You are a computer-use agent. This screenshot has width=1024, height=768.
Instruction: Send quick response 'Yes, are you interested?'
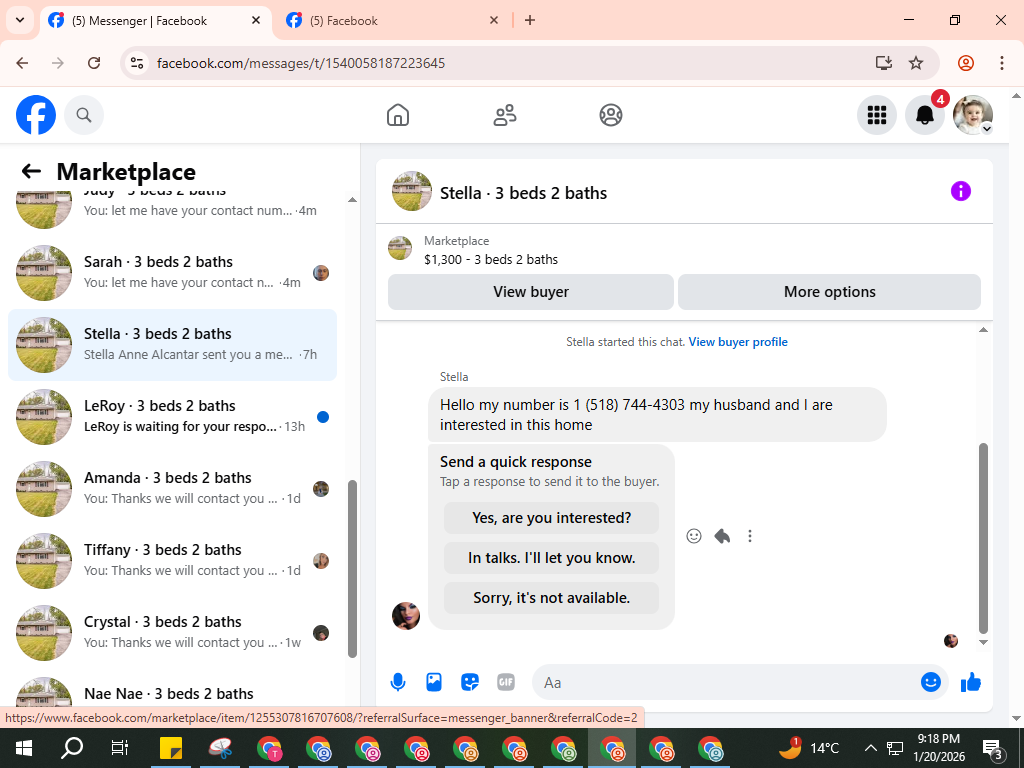tap(551, 518)
